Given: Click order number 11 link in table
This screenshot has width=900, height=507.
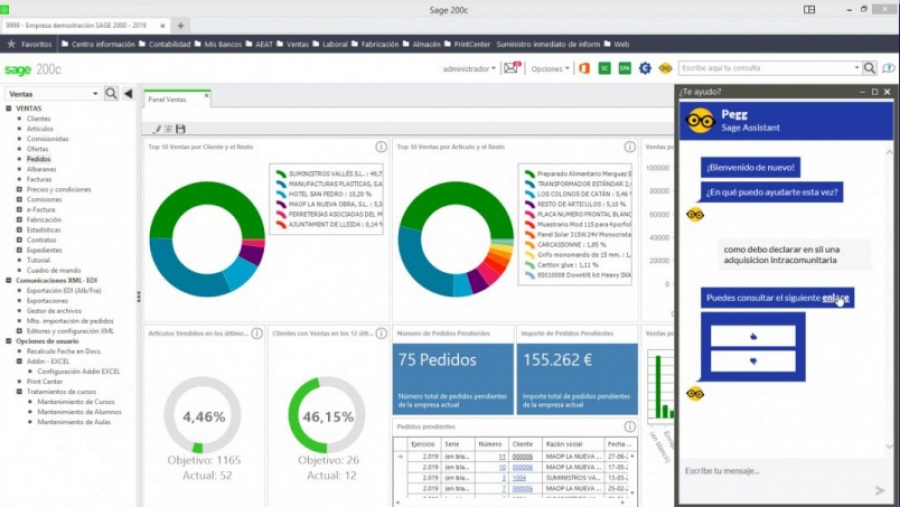Looking at the screenshot, I should 502,456.
